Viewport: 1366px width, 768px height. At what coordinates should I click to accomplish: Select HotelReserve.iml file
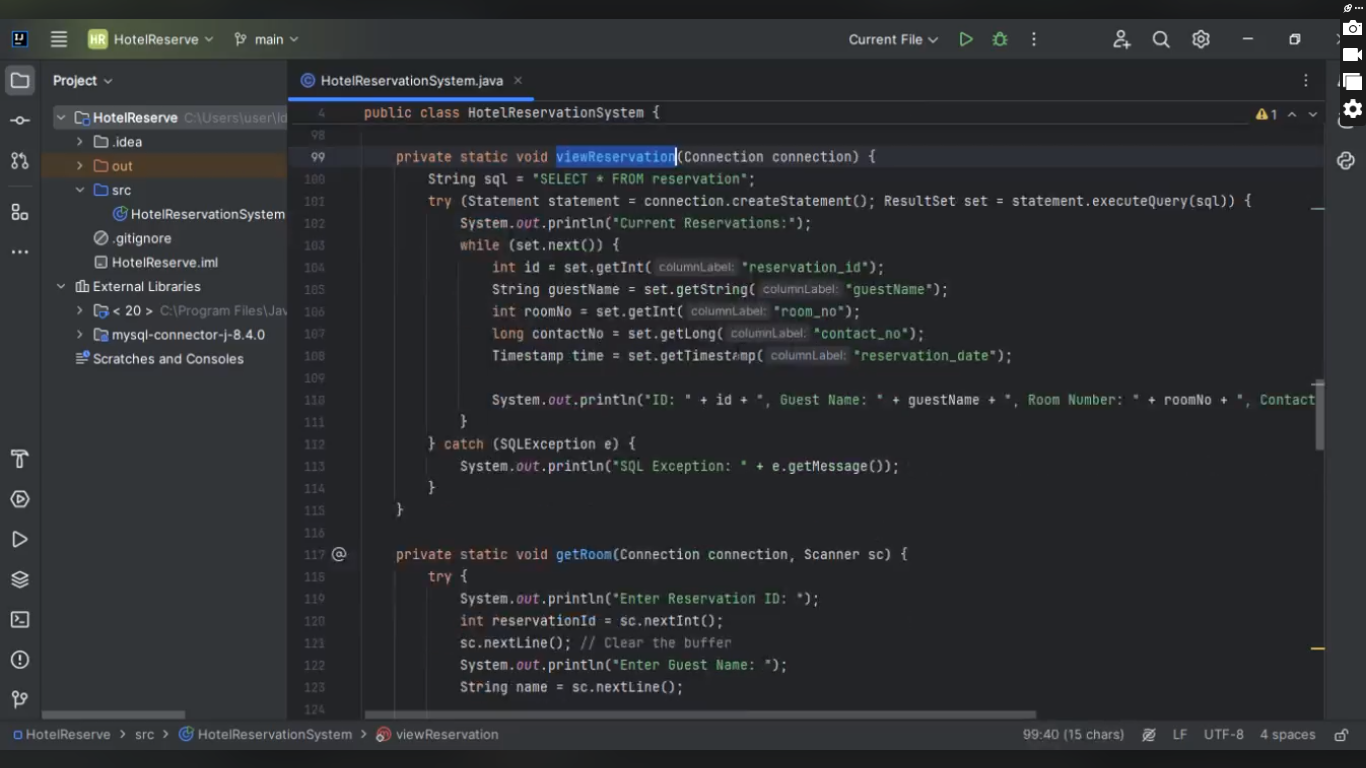155,262
